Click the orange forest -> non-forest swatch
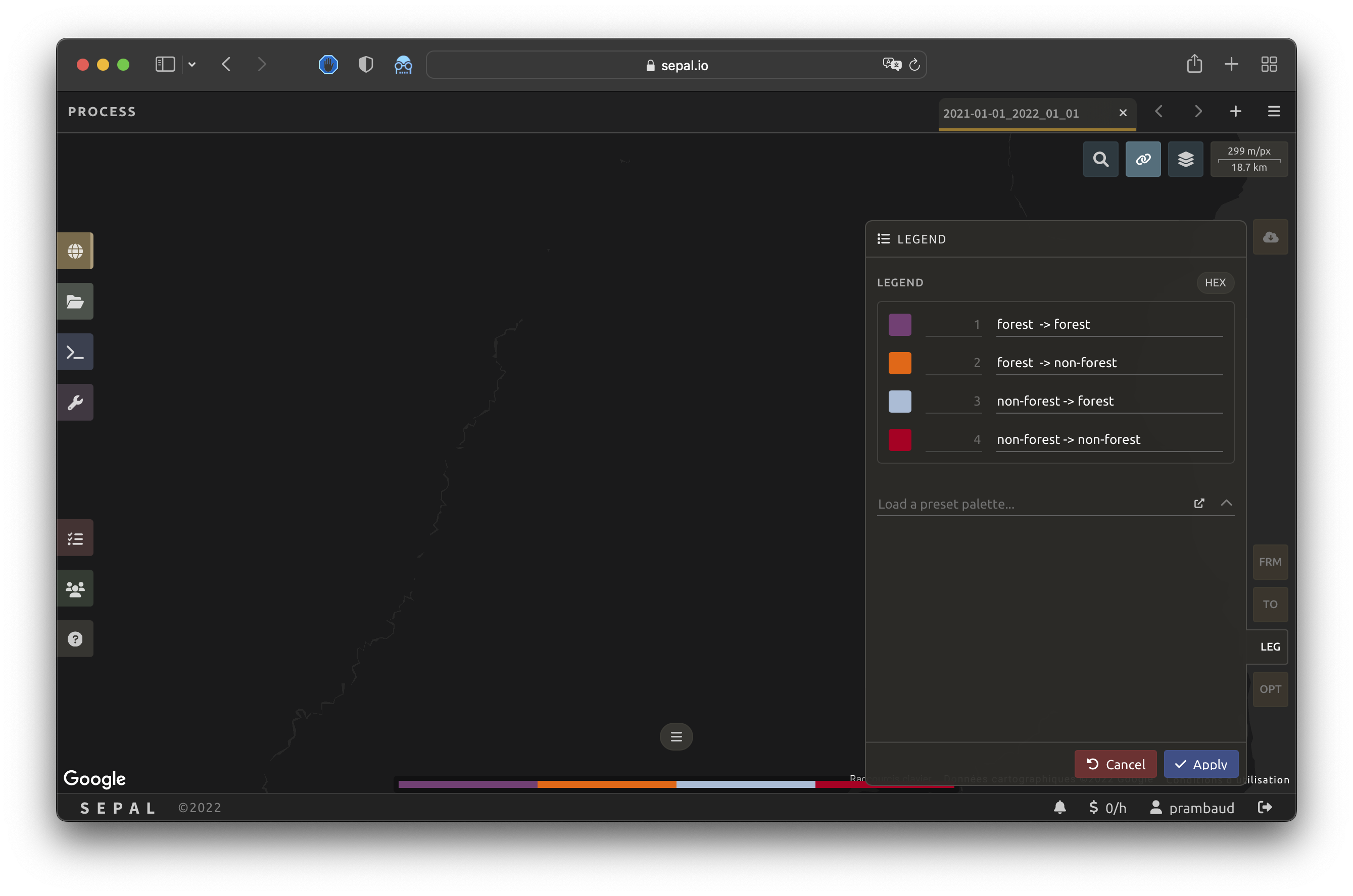Viewport: 1353px width, 896px height. tap(900, 363)
